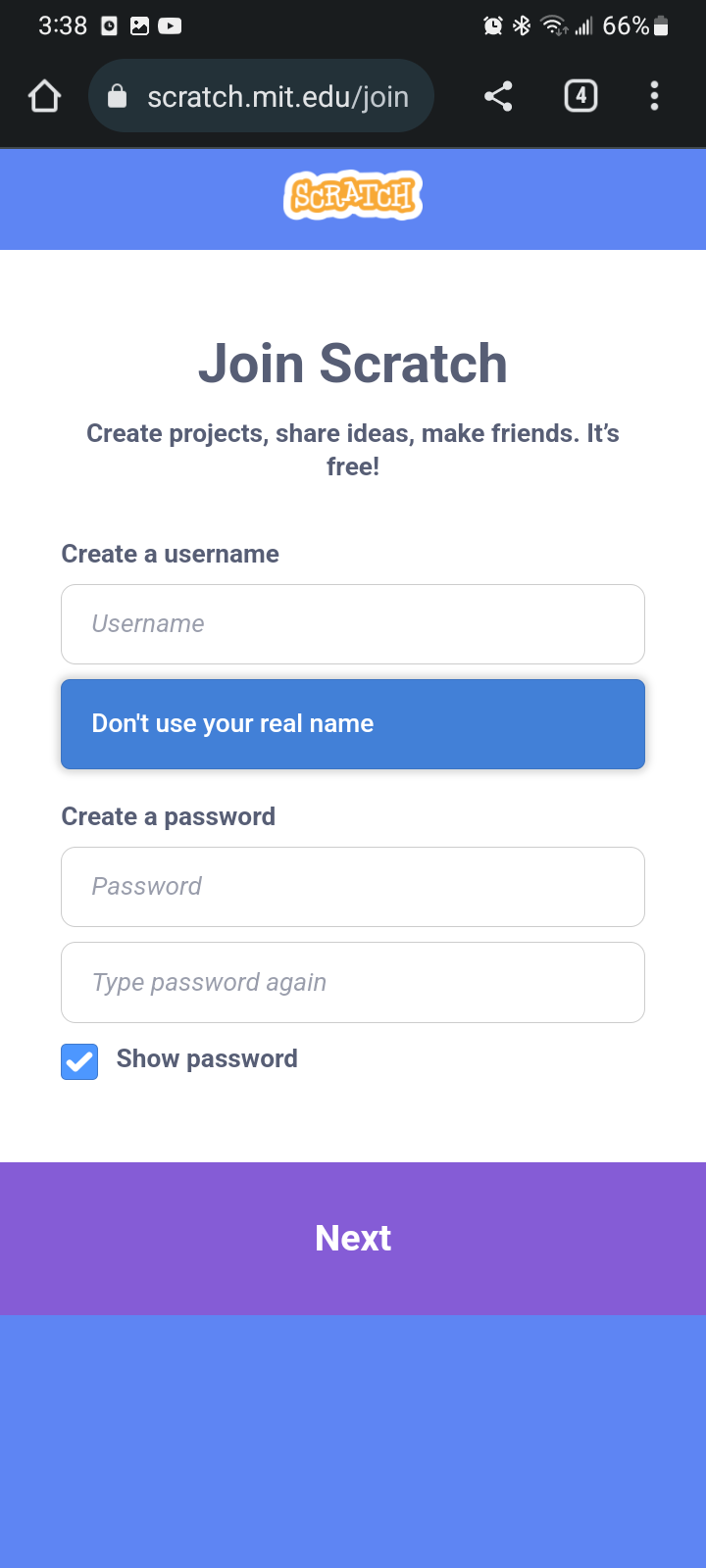Tap the alarm clock status icon
706x1568 pixels.
pos(493,26)
